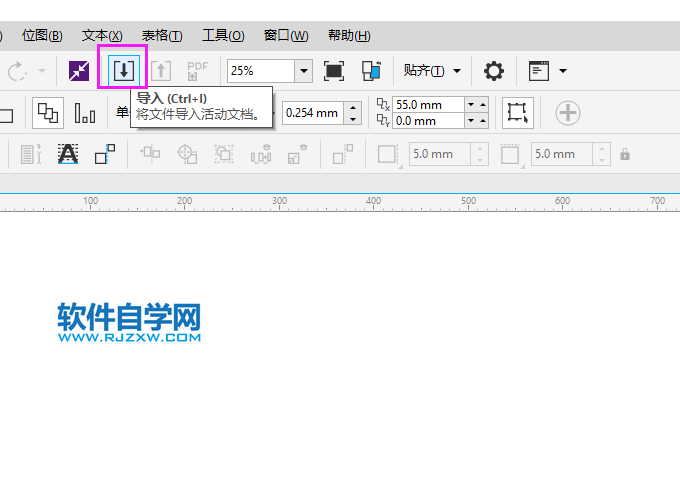Decrease the 0.254 mm nudge value
This screenshot has width=680, height=504.
(x=353, y=119)
